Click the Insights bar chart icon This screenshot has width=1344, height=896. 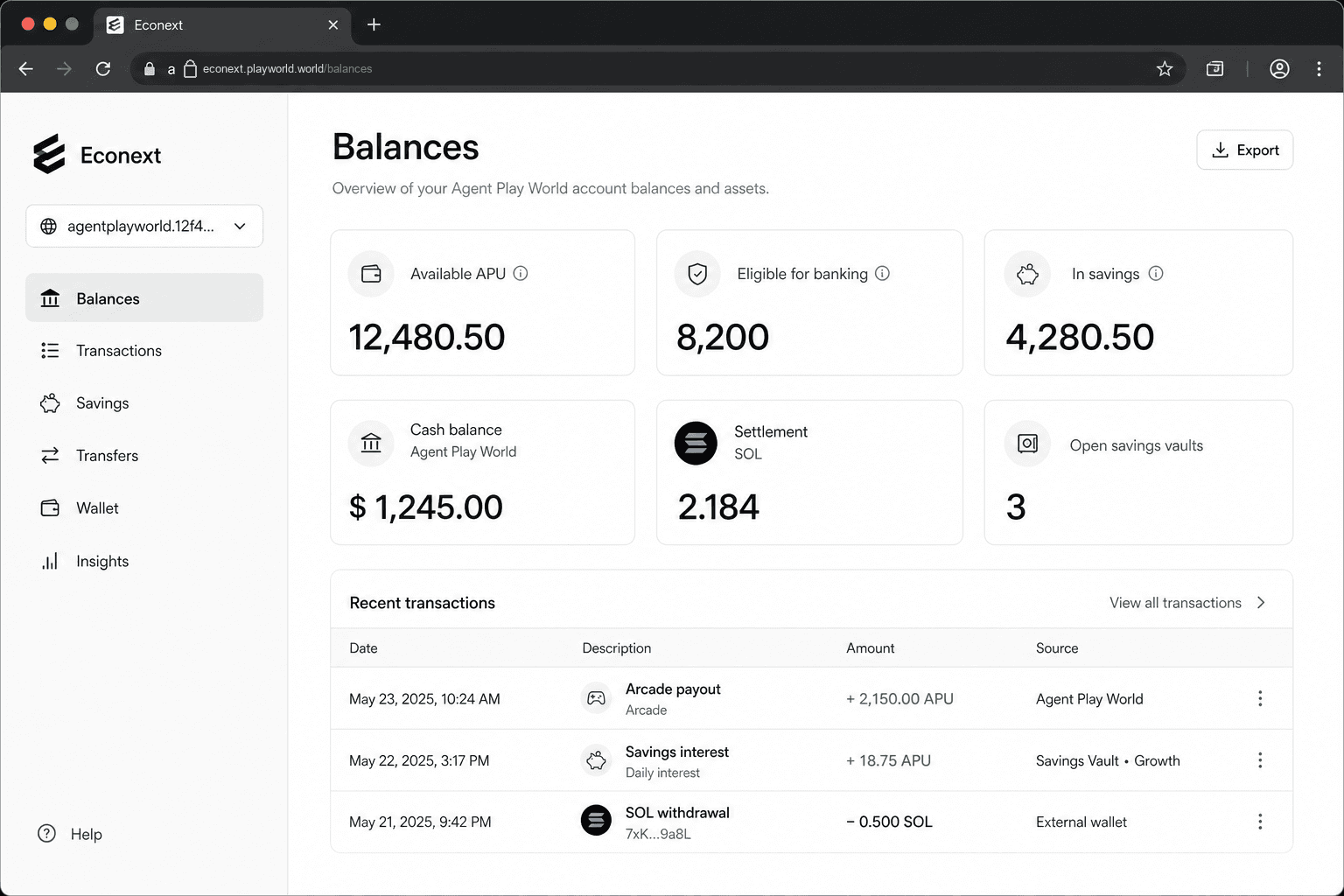(x=50, y=561)
